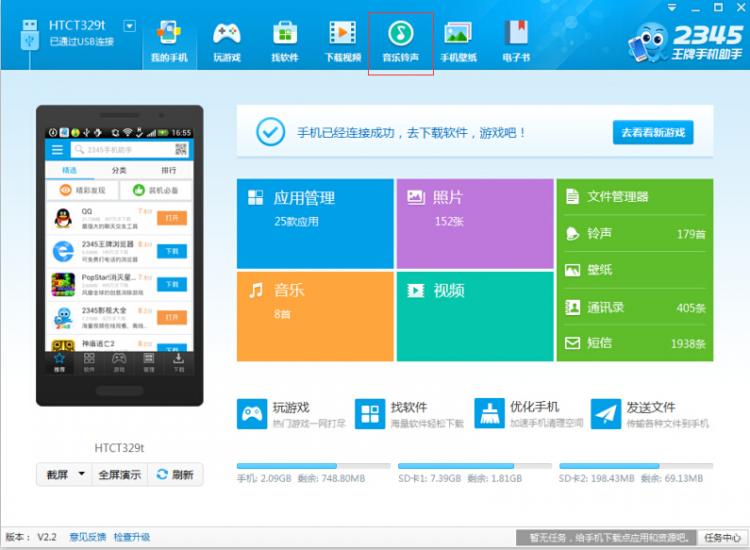Click the 去看看新游戏 button
Viewport: 750px width, 550px height.
click(653, 132)
